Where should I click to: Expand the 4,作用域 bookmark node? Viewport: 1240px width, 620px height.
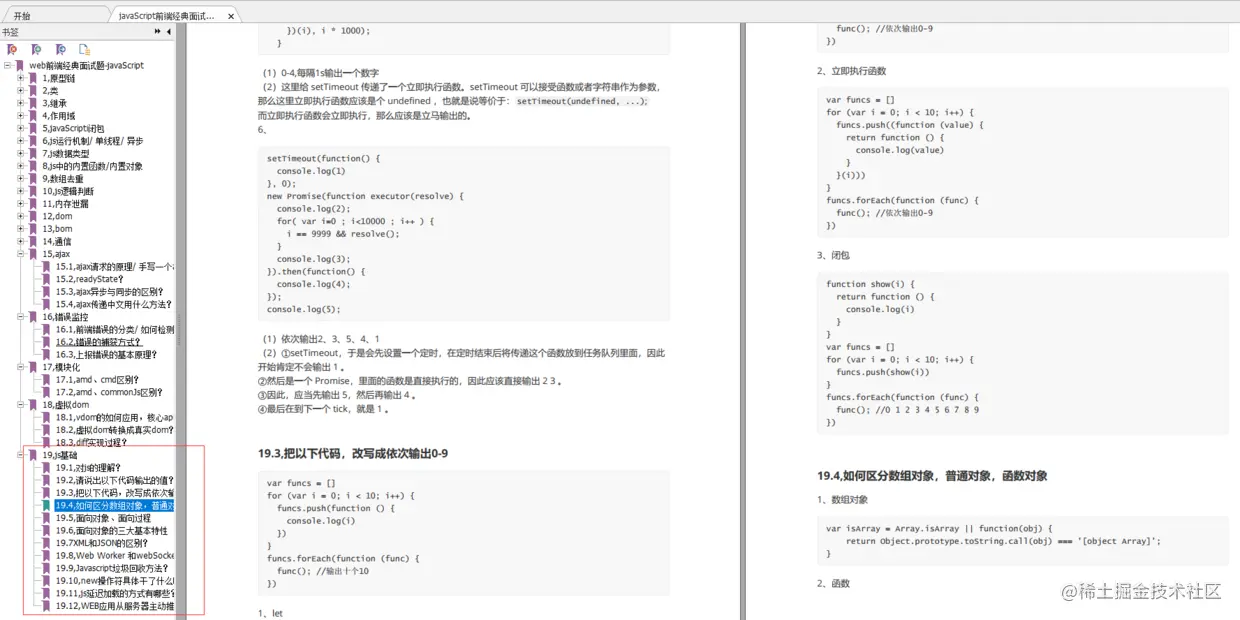[21, 116]
